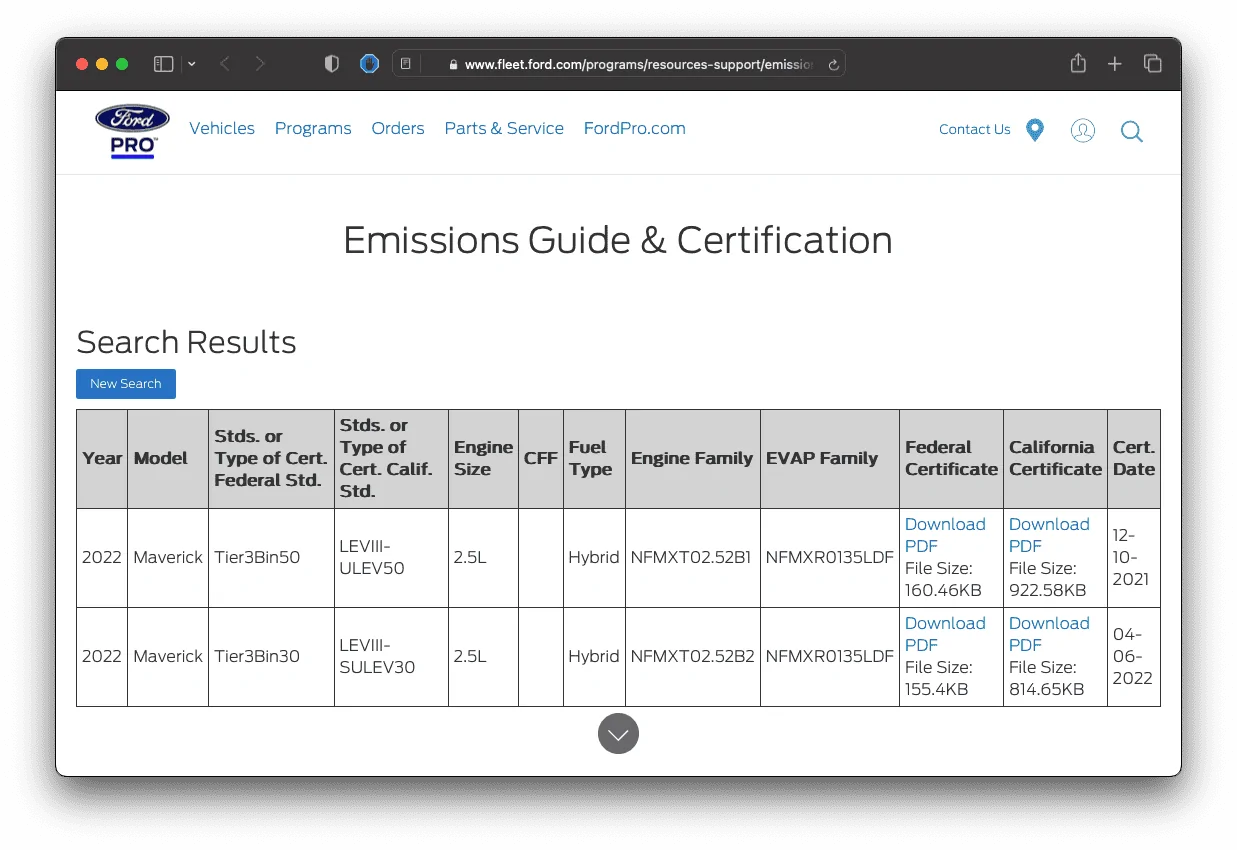Open the Parts & Service menu
Viewport: 1237px width, 850px height.
pos(504,128)
